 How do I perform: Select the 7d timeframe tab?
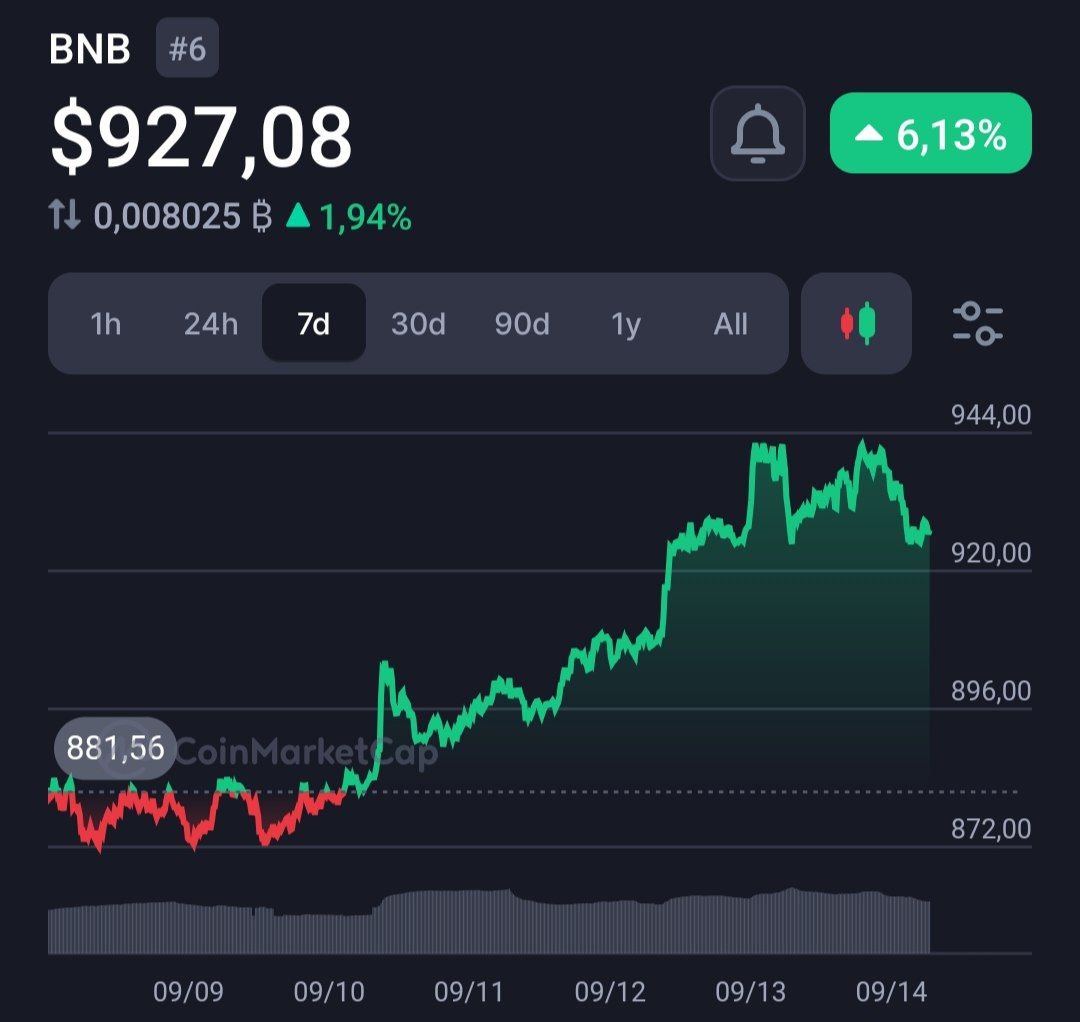(314, 324)
